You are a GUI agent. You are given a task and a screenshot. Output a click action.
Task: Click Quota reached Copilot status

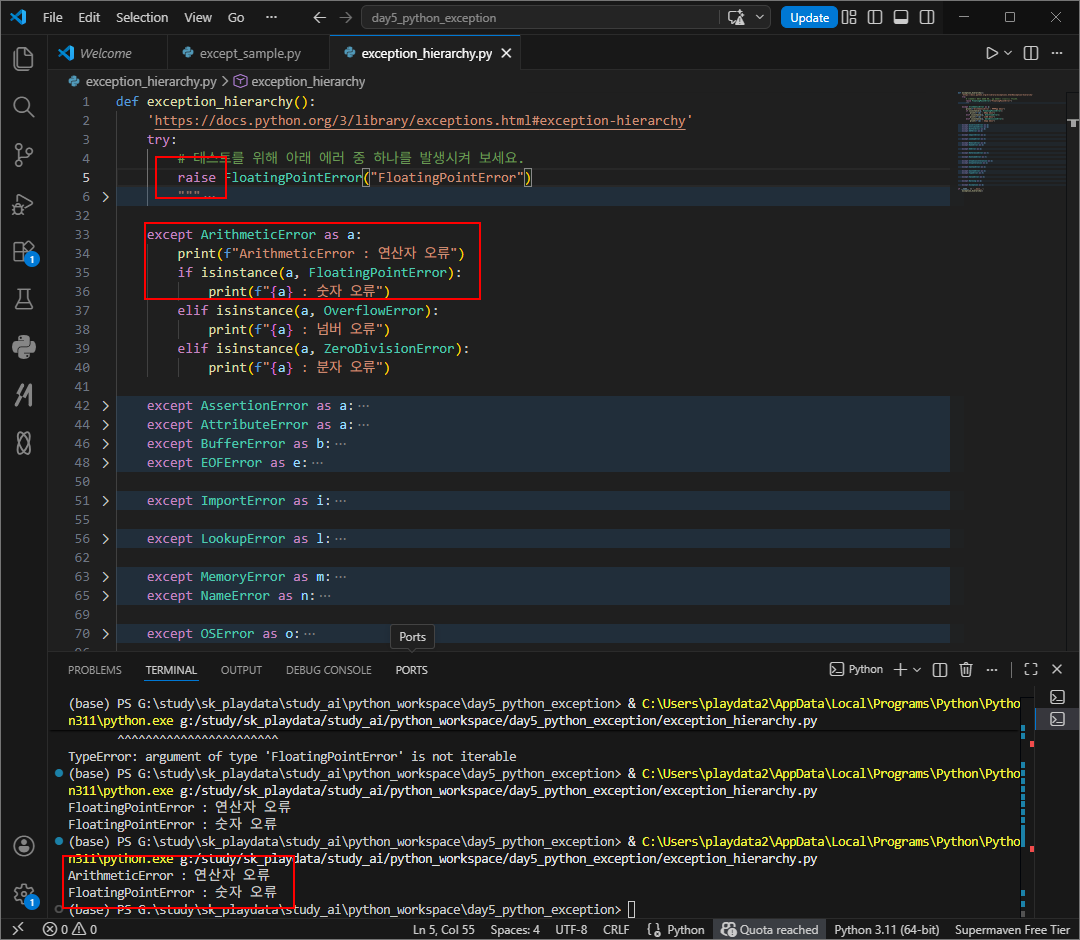(769, 929)
